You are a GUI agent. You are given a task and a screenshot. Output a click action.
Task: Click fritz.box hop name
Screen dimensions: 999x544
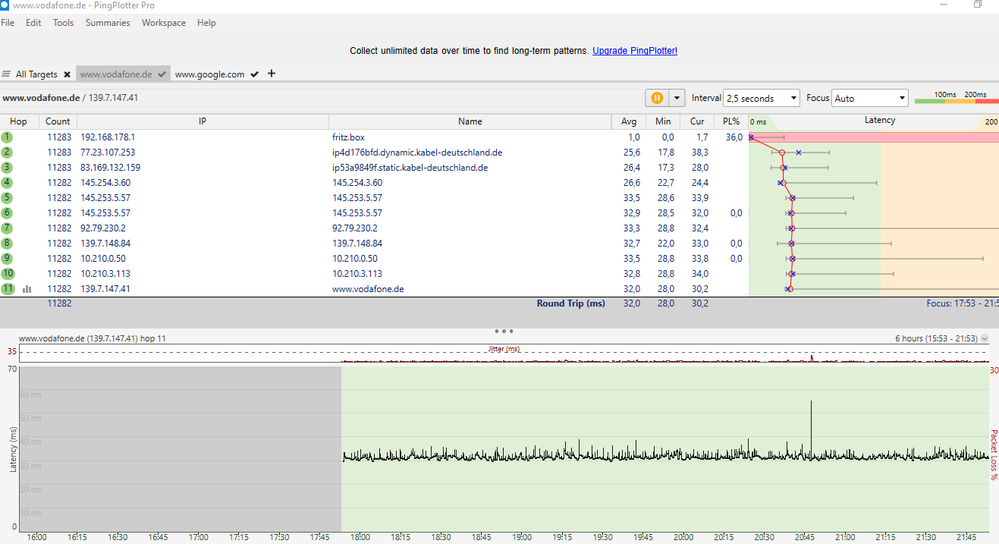coord(349,137)
